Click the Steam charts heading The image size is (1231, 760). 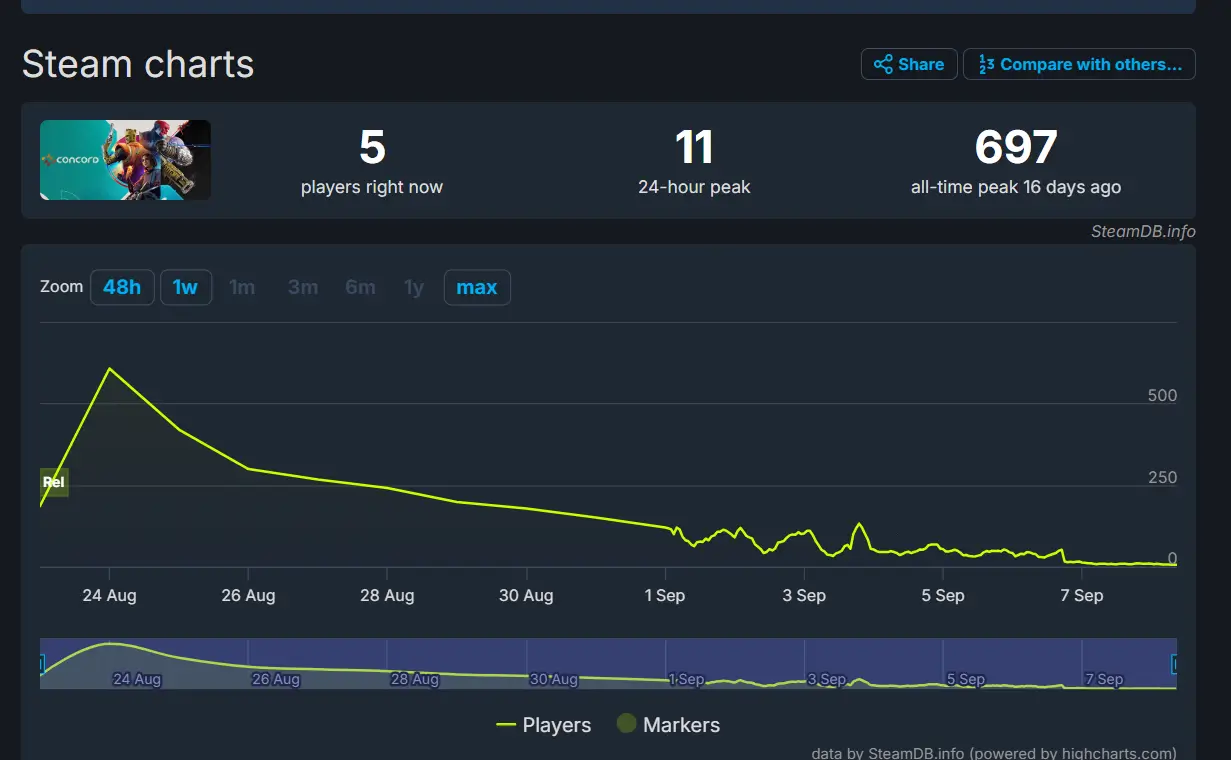[138, 64]
